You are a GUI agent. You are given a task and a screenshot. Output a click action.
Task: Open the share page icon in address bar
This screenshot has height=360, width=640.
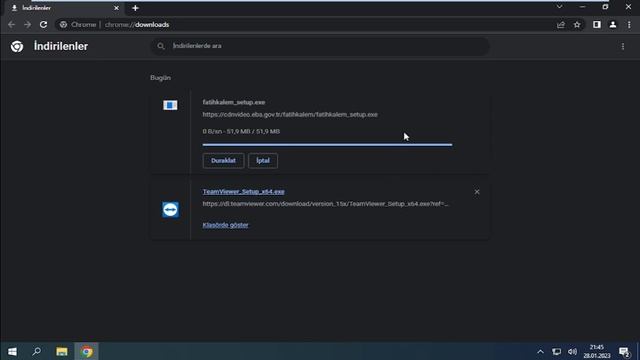561,25
